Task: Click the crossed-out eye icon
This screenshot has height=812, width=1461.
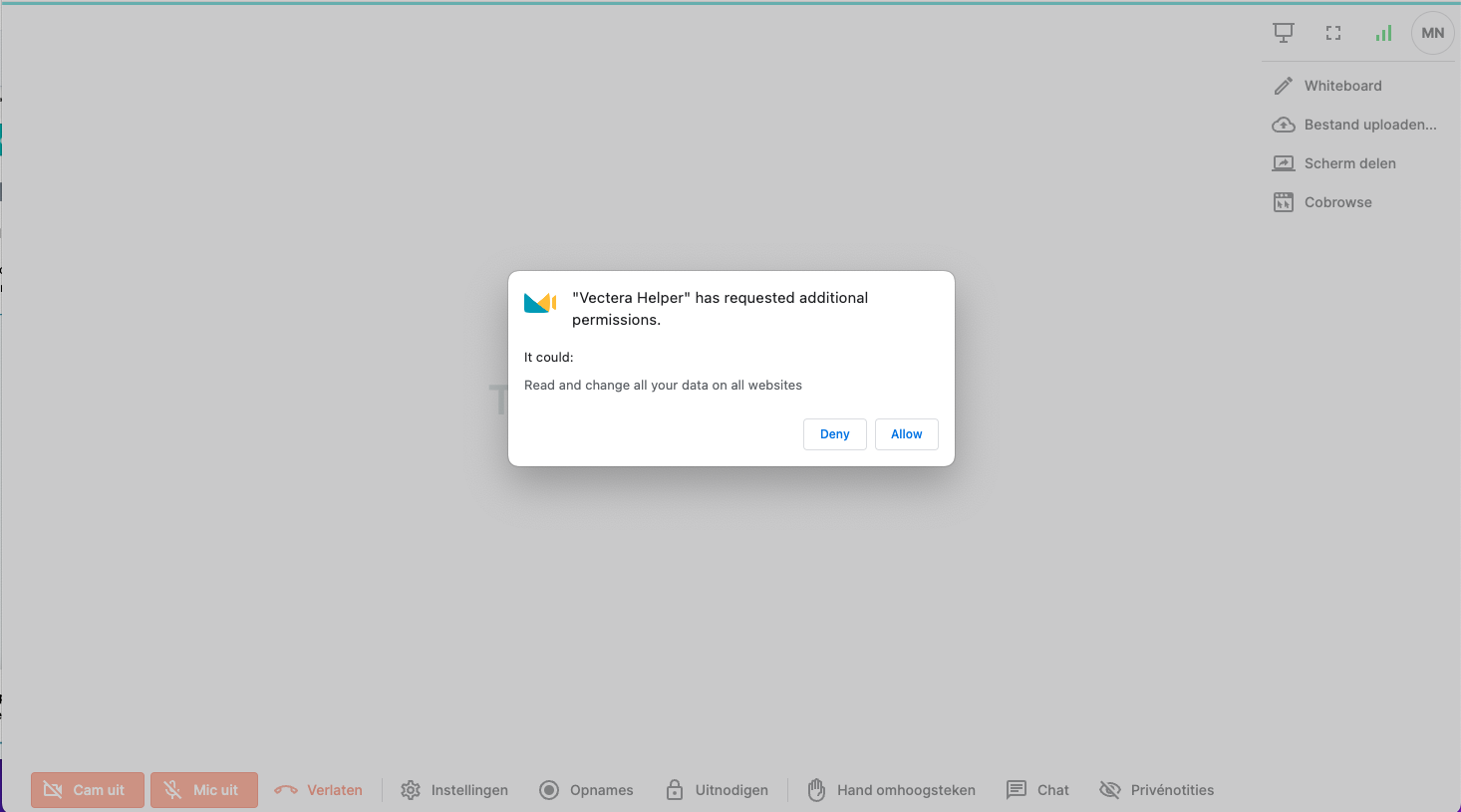Action: pos(1110,790)
